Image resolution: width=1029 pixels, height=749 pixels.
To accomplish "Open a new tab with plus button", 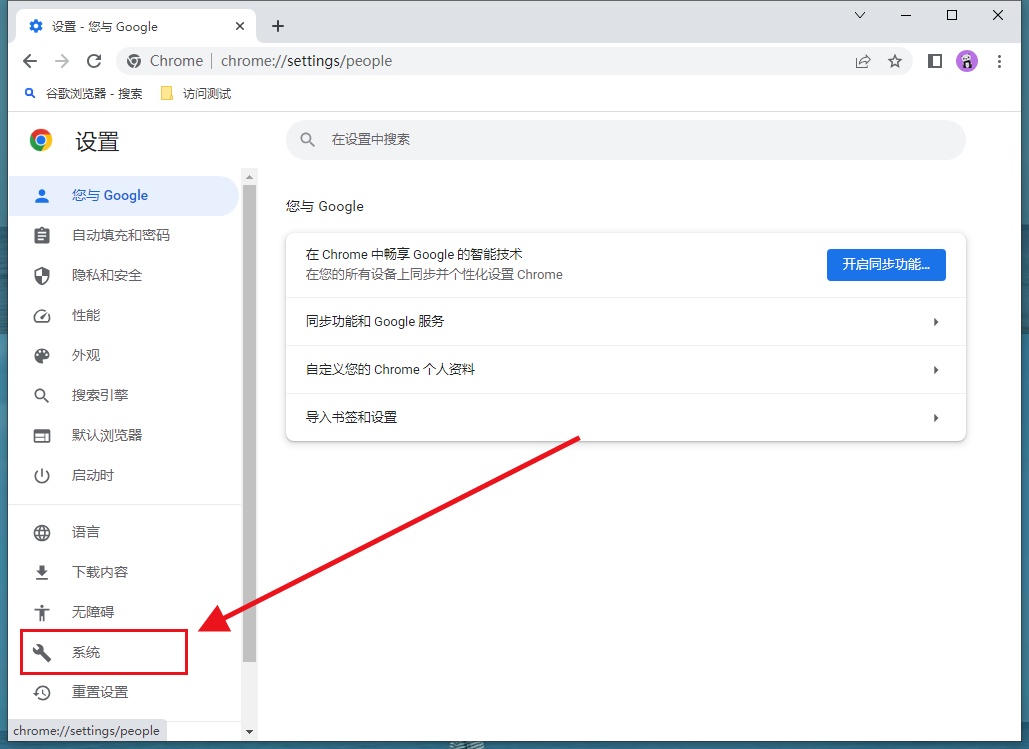I will (x=278, y=26).
